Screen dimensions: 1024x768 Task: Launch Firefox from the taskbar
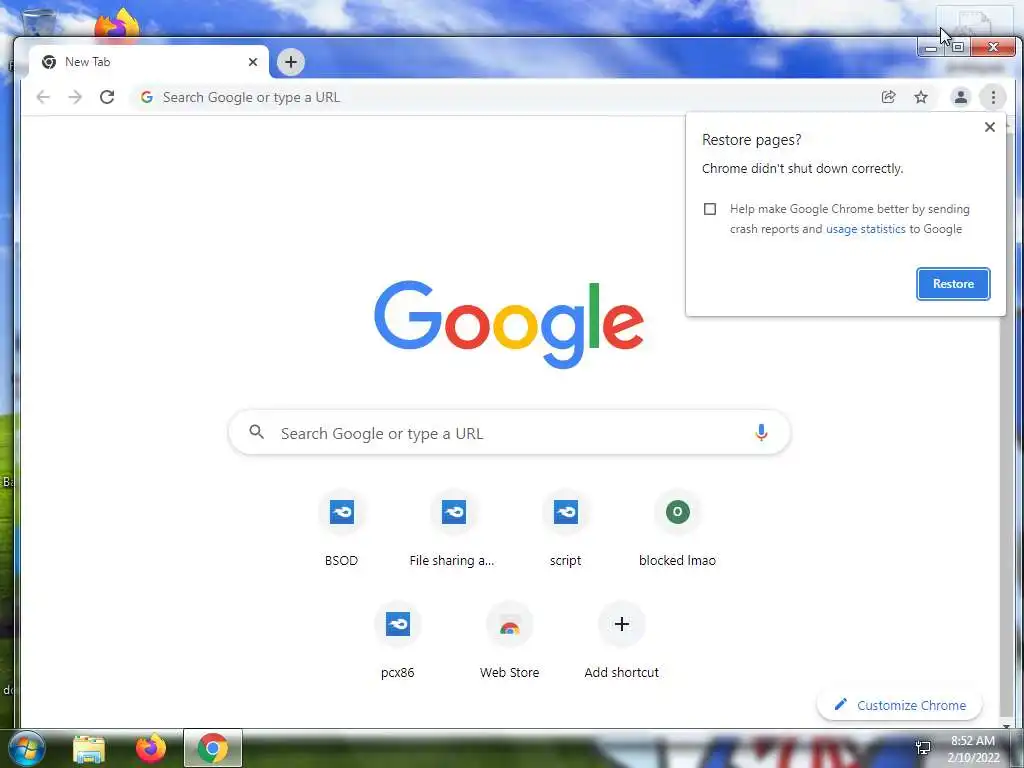[x=151, y=748]
